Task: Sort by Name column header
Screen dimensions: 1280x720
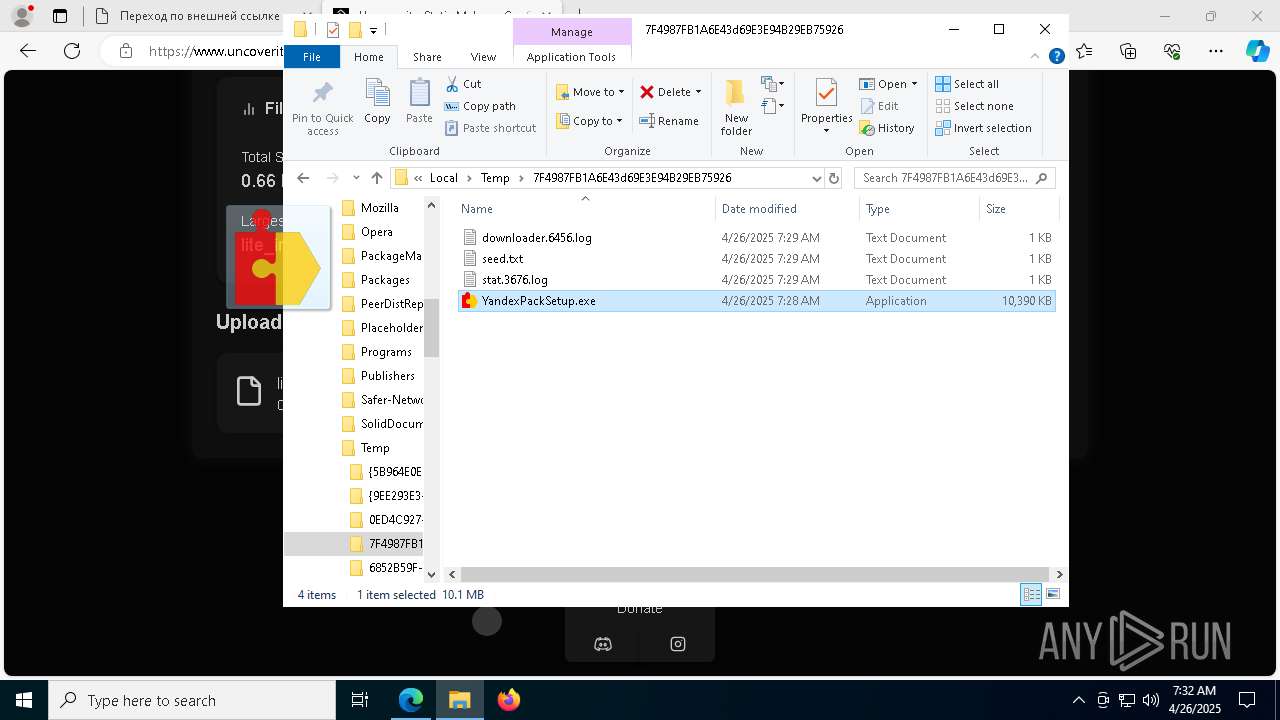Action: [x=585, y=209]
